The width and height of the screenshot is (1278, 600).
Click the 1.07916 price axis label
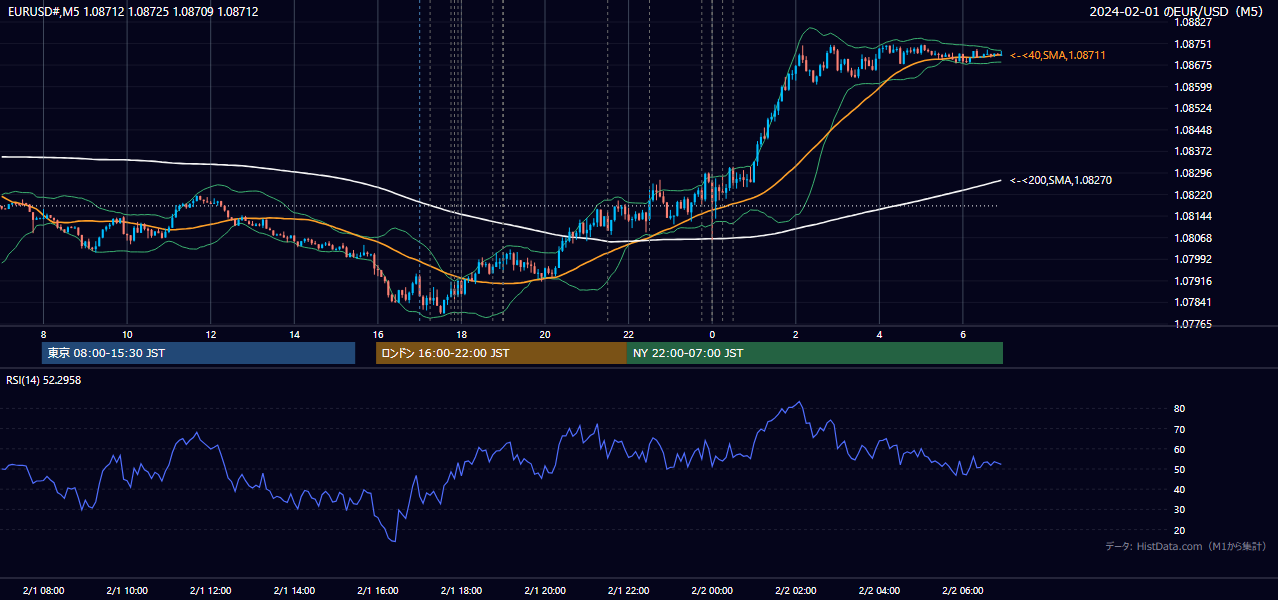click(1194, 281)
